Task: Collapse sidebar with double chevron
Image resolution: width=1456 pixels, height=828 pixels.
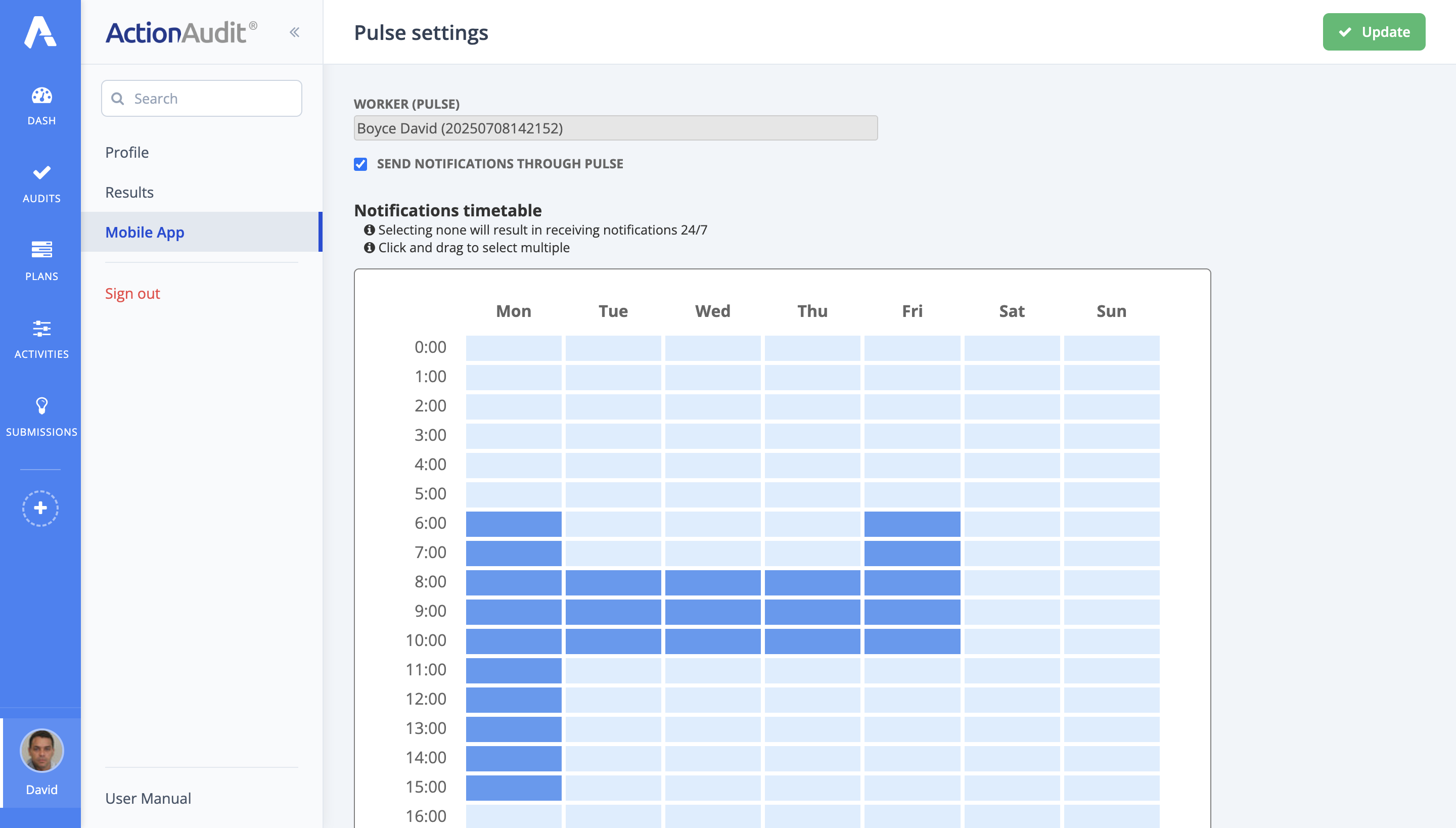Action: (x=294, y=32)
